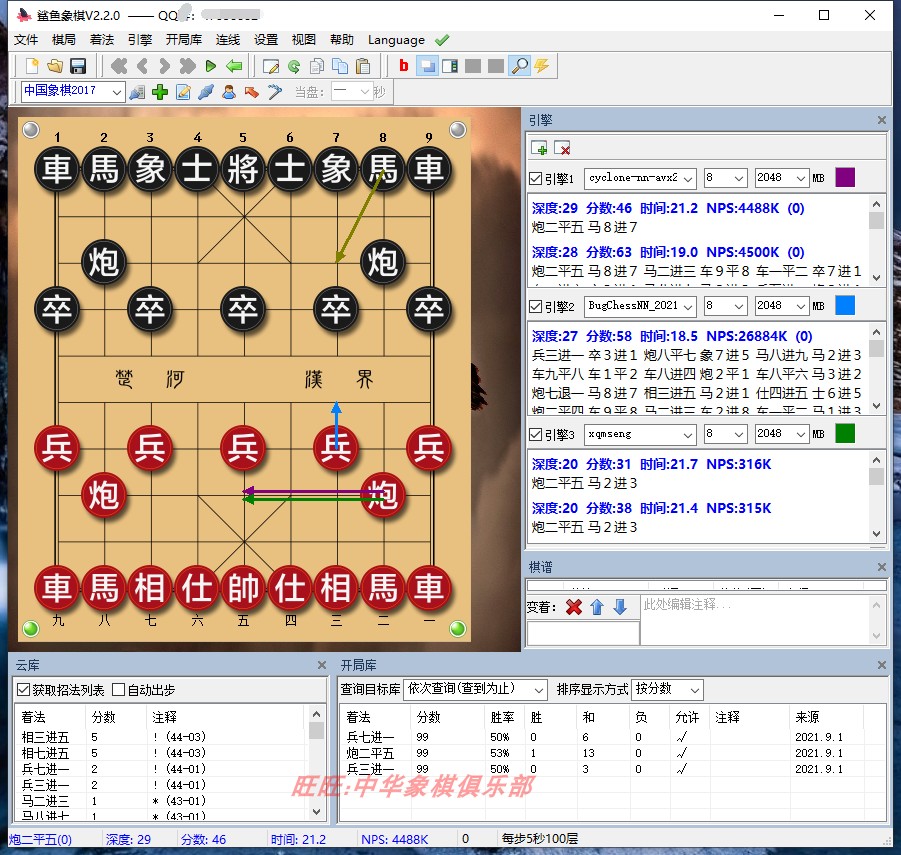Open a game file via folder icon
This screenshot has height=855, width=901.
pos(55,66)
